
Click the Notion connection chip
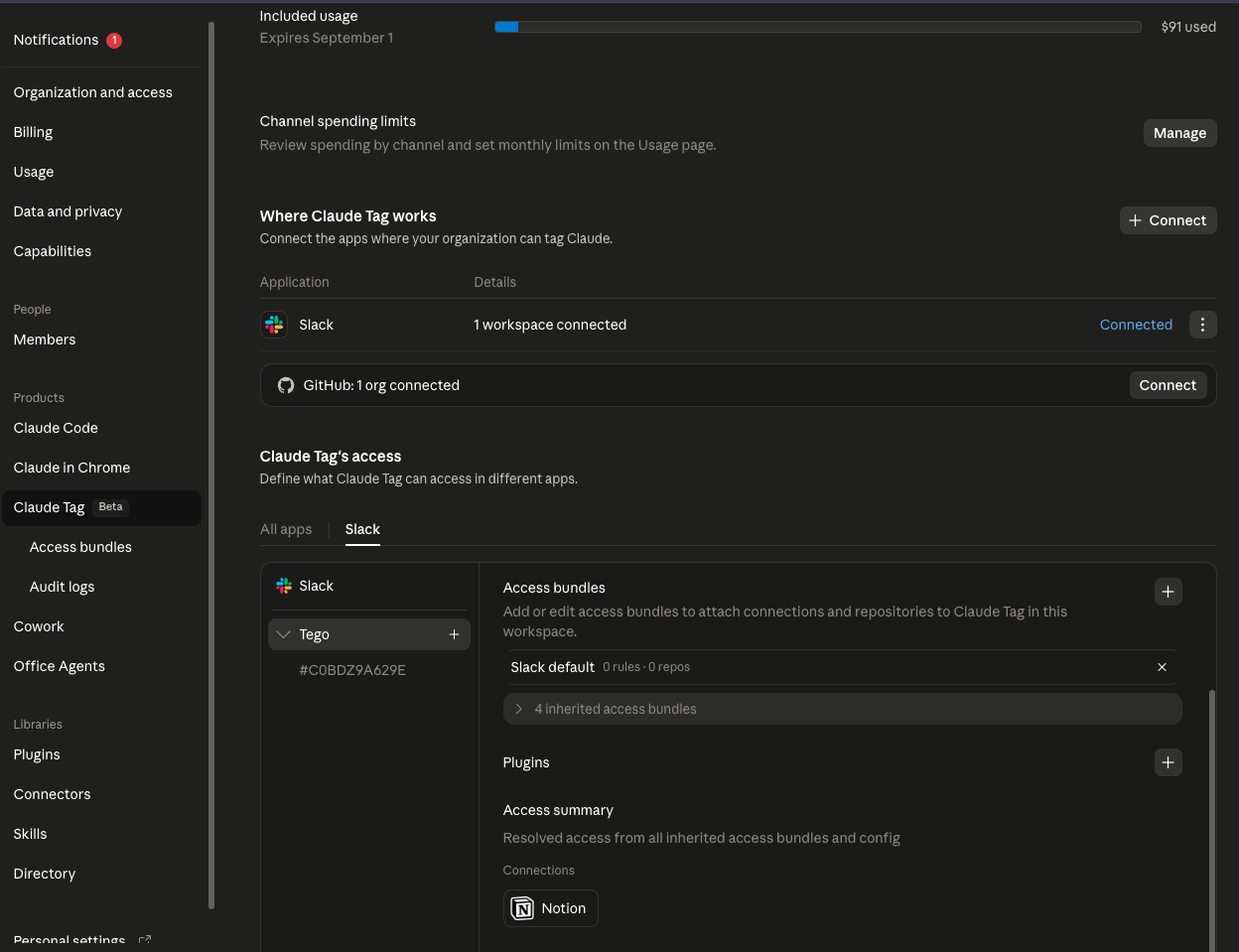tap(550, 908)
